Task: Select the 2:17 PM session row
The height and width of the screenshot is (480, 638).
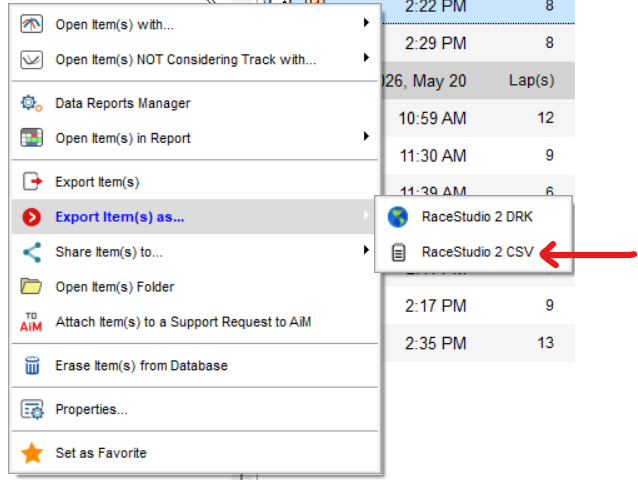Action: (x=478, y=305)
